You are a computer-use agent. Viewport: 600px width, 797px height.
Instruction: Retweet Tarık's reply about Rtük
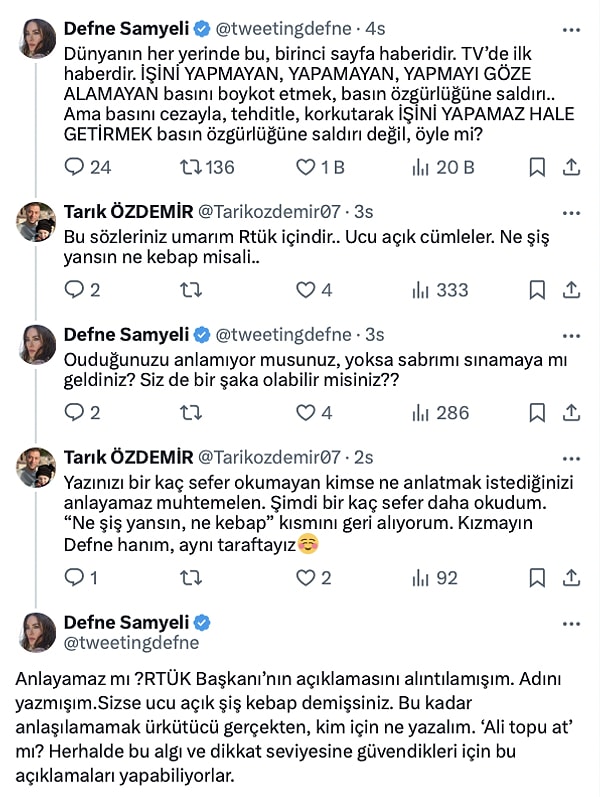point(187,290)
